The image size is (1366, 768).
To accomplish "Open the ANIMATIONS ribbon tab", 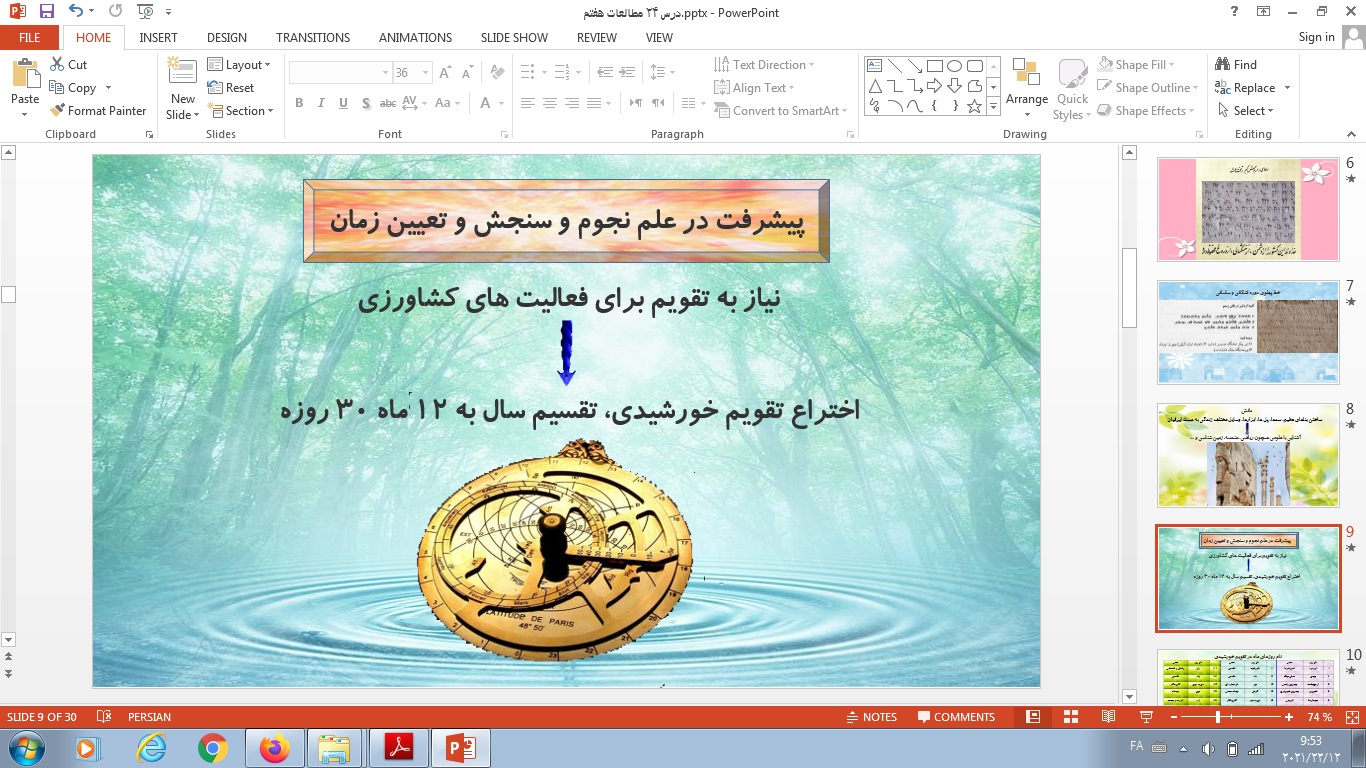I will pos(415,37).
